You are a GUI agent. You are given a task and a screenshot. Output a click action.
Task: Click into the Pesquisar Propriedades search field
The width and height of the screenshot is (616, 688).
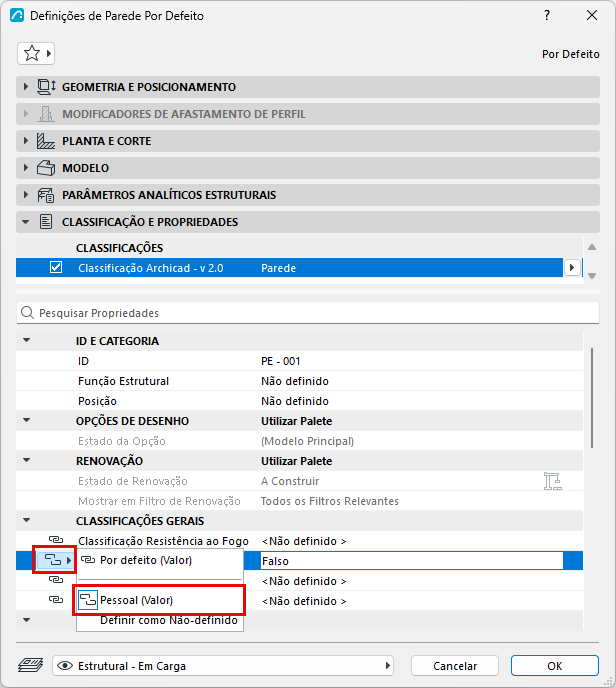pyautogui.click(x=308, y=313)
